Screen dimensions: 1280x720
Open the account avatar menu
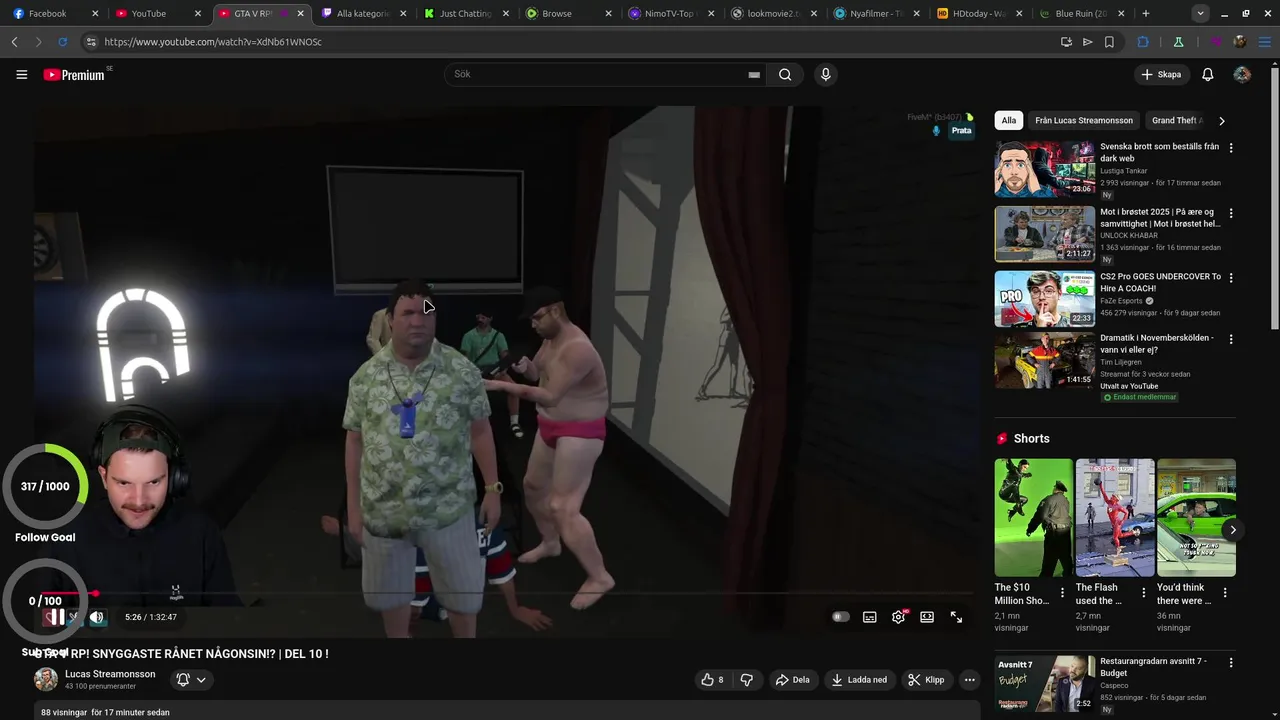pyautogui.click(x=1242, y=74)
